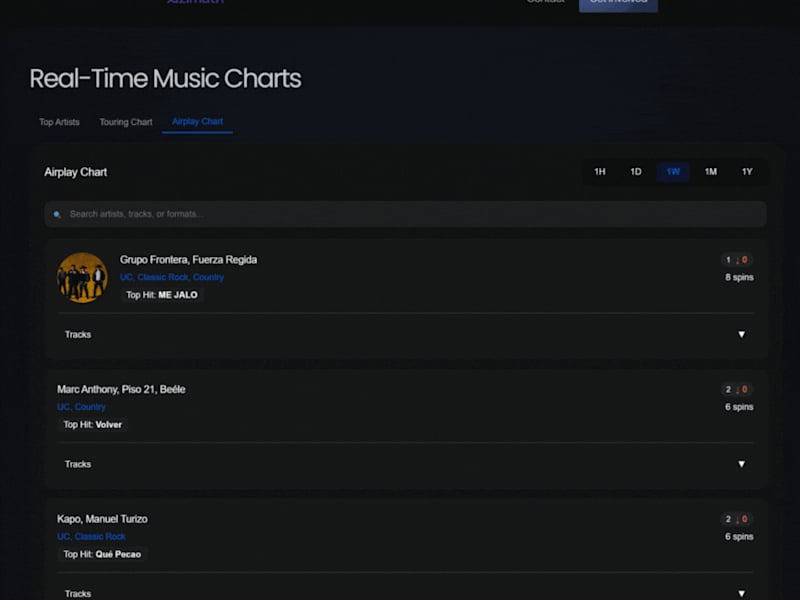Click Marc Anthony, Piso 21, Beéle name
This screenshot has height=600, width=800.
pyautogui.click(x=121, y=389)
